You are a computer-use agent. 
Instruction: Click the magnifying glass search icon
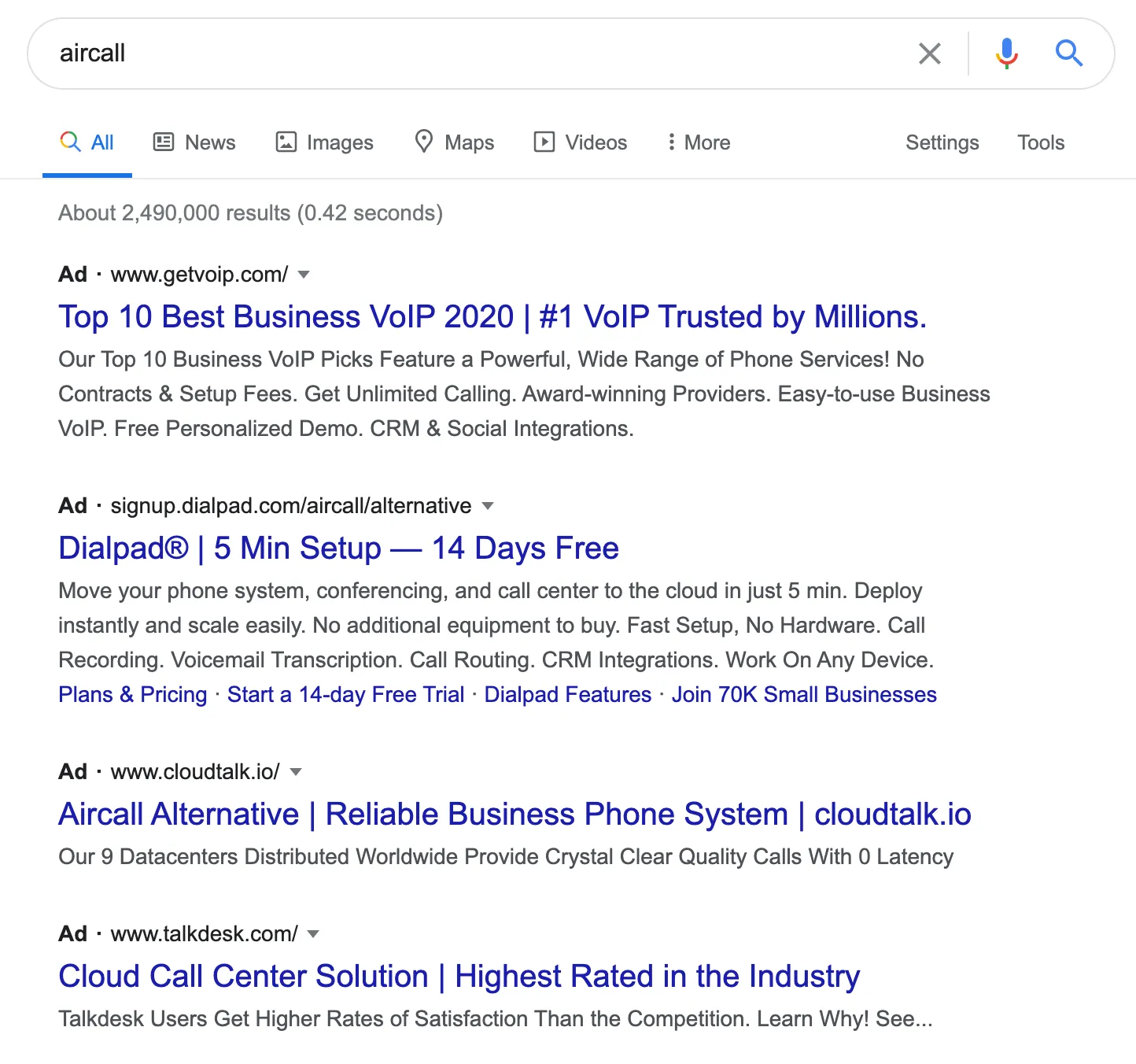pyautogui.click(x=1069, y=54)
